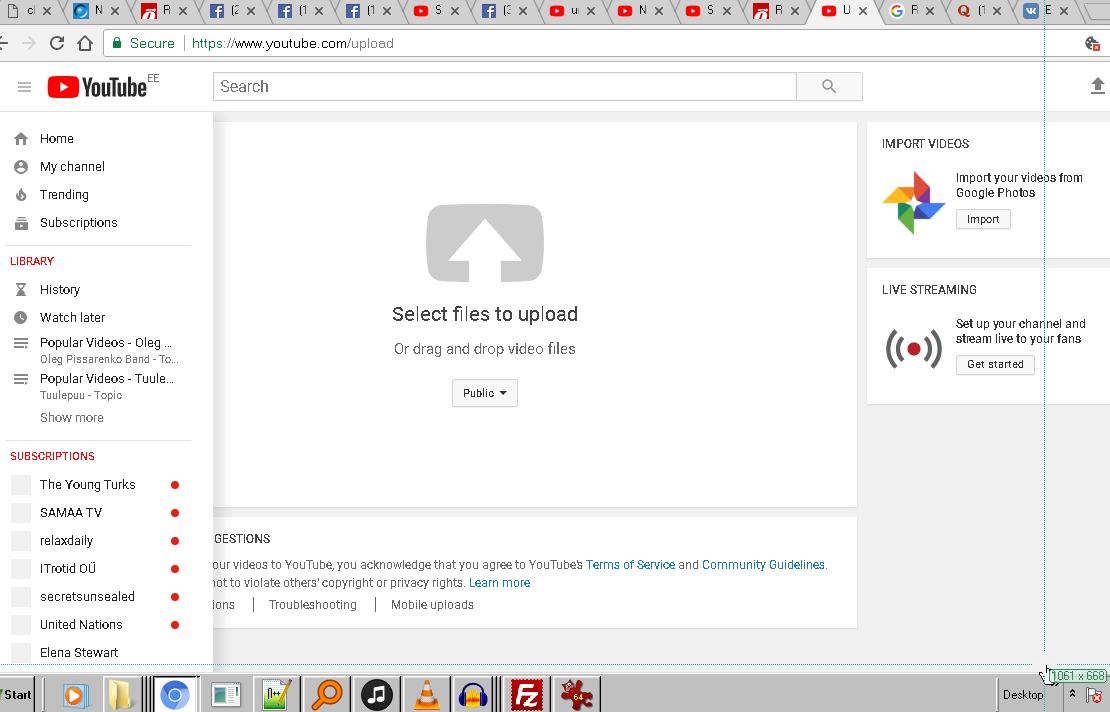This screenshot has height=712, width=1110.
Task: Click the forward navigation arrow
Action: (29, 43)
